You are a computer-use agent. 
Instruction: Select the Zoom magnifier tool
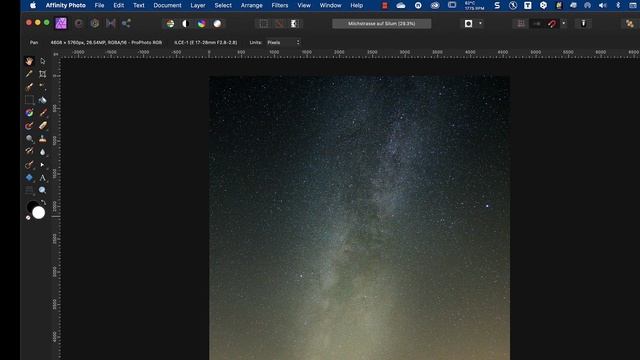point(42,190)
